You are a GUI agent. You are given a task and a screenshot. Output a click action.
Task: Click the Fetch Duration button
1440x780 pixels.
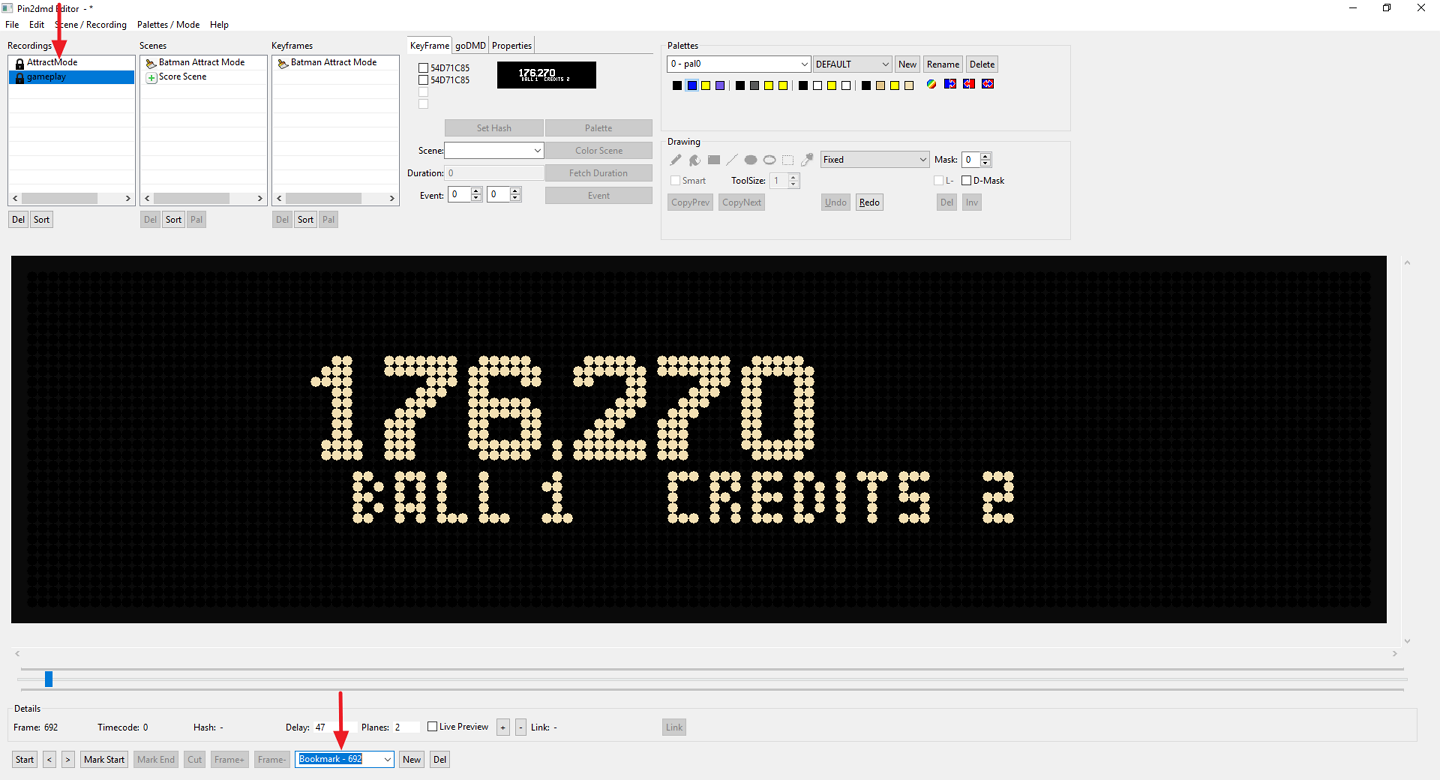coord(599,173)
